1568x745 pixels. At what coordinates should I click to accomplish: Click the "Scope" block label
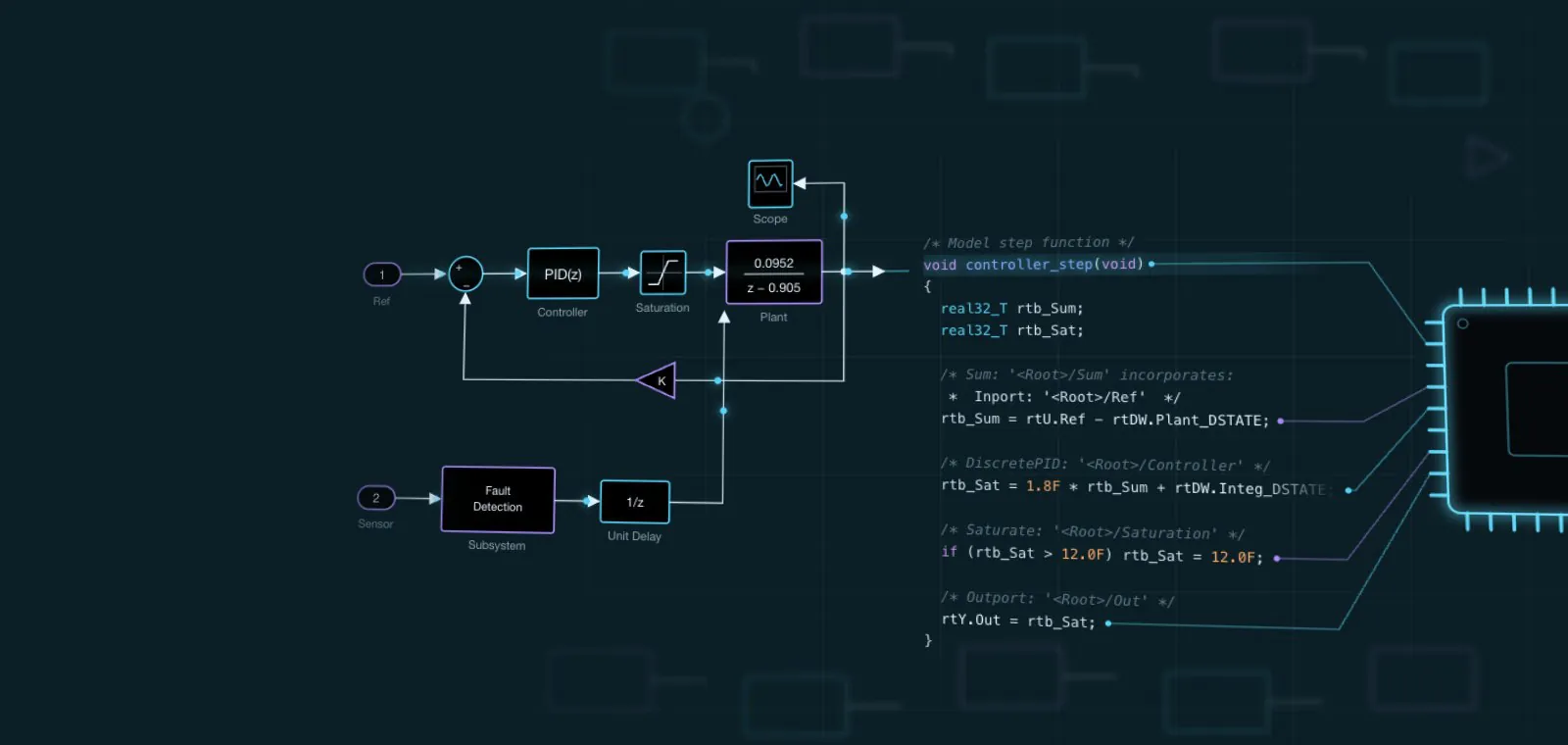point(770,219)
